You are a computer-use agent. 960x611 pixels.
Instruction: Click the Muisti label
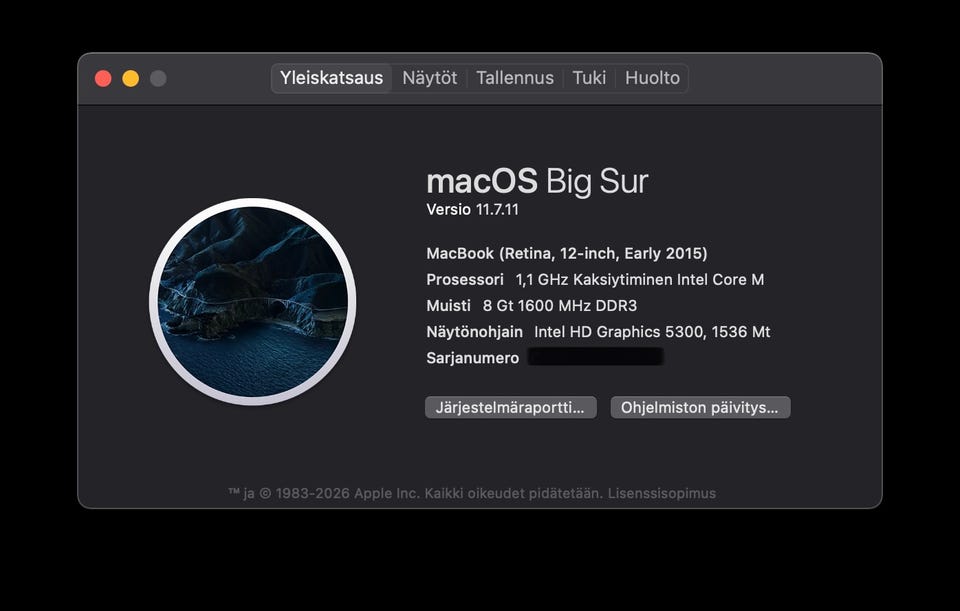[x=448, y=306]
